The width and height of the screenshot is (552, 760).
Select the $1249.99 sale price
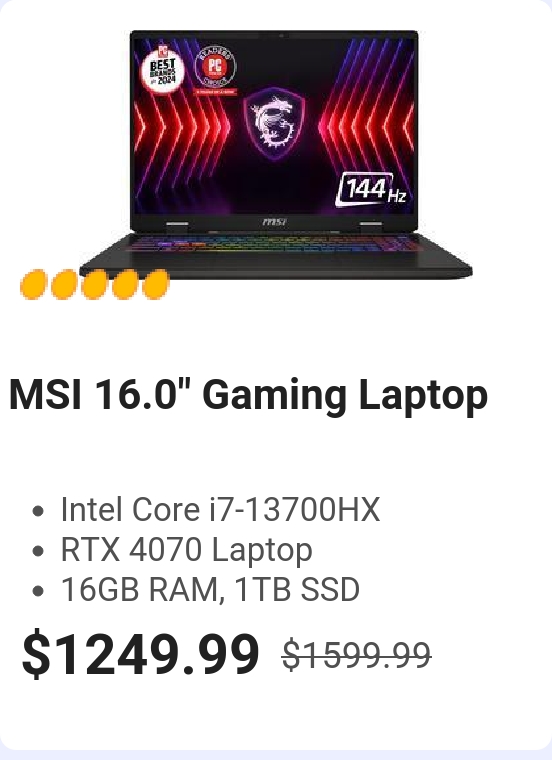[x=141, y=654]
